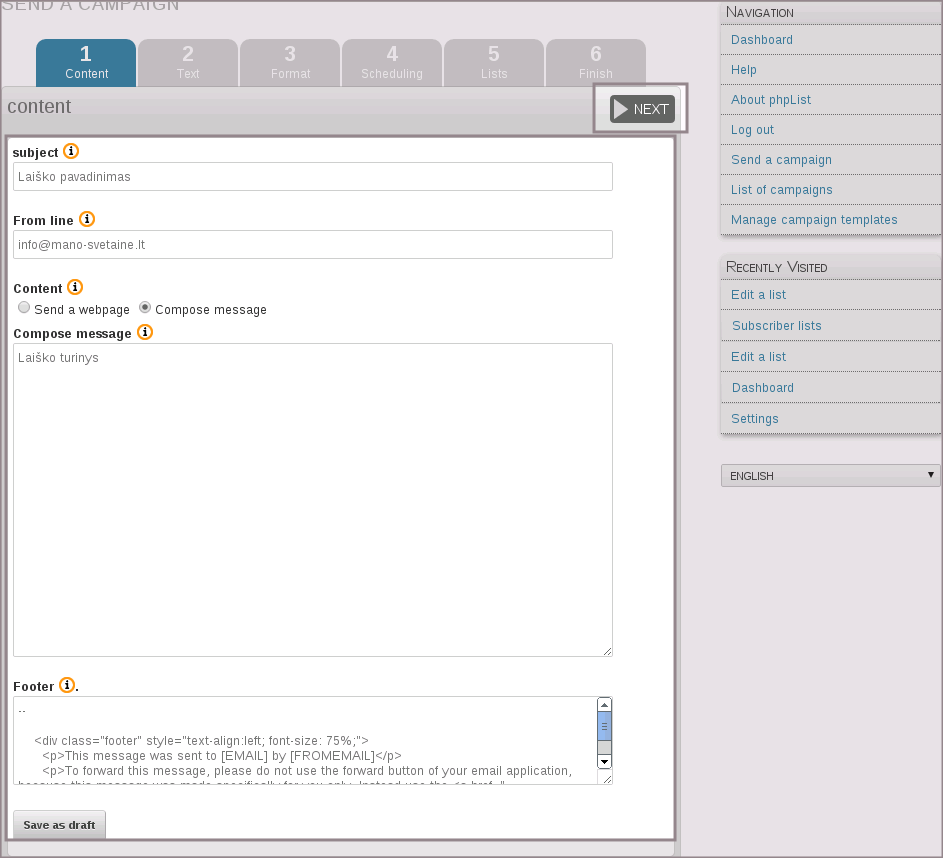
Task: Open Manage campaign templates link
Action: 814,220
